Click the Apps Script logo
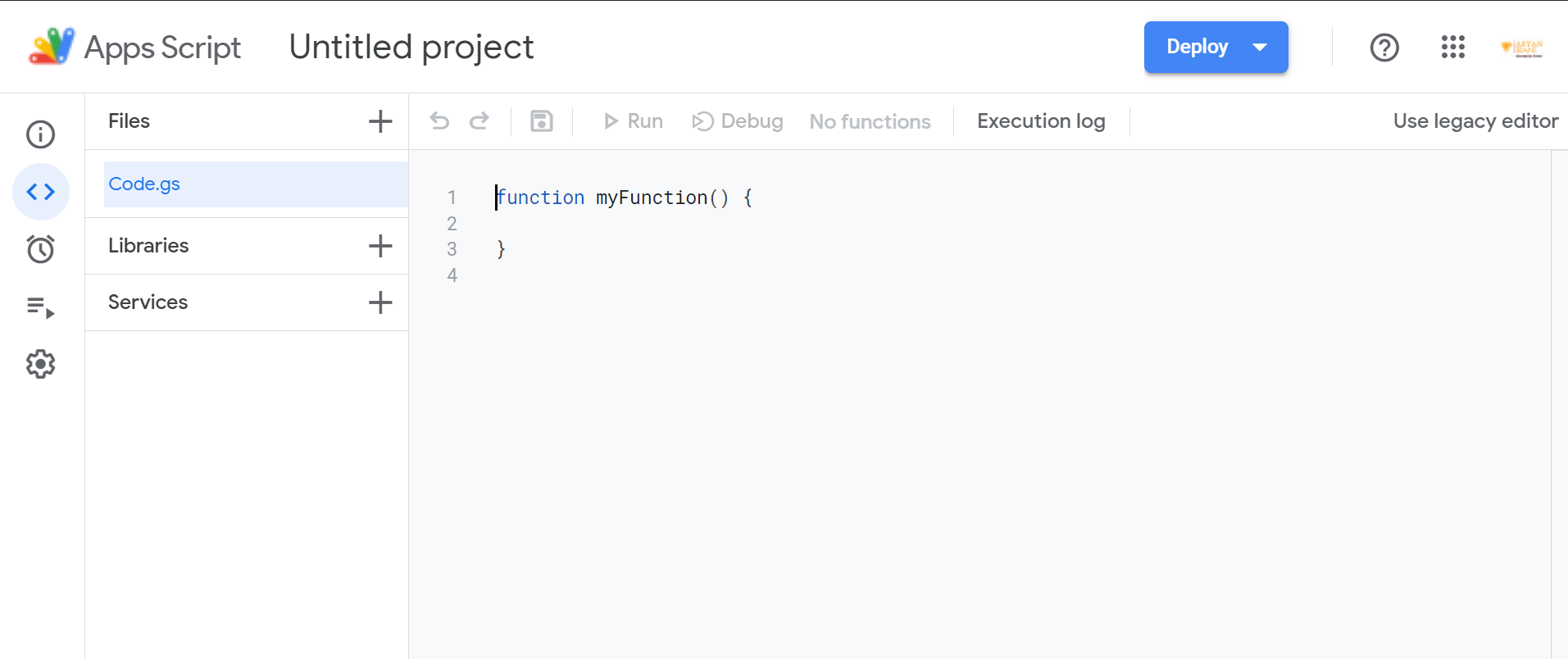Image resolution: width=1568 pixels, height=659 pixels. [52, 47]
